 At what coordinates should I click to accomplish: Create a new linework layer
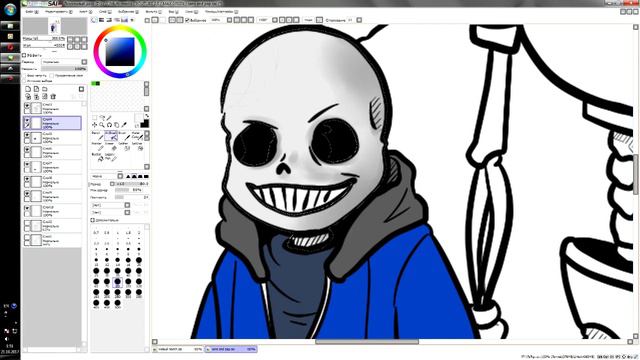coord(36,89)
